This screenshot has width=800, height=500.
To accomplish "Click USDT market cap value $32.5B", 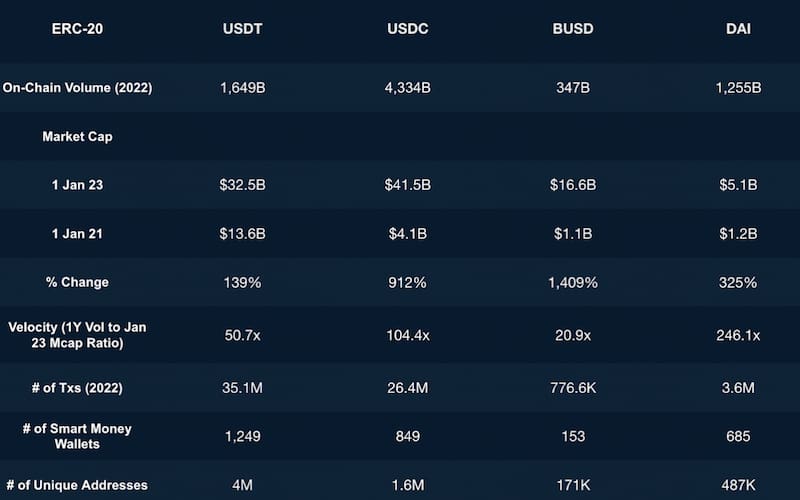I will tap(241, 185).
